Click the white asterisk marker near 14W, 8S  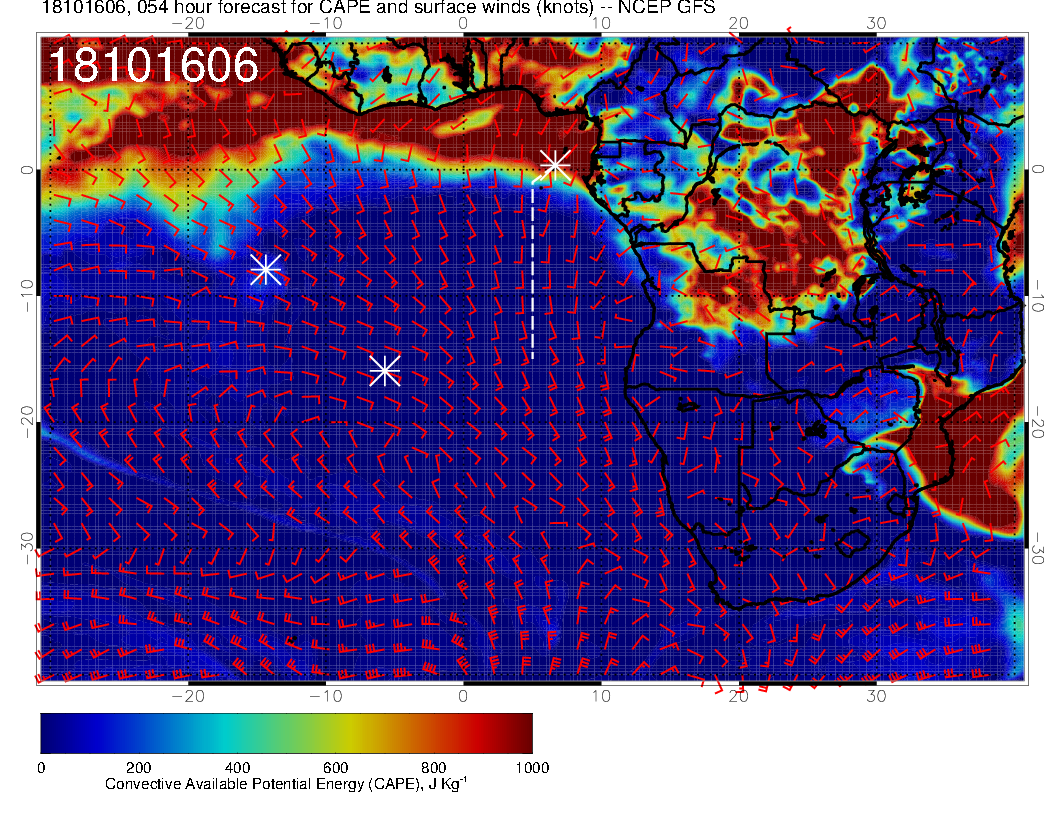(265, 269)
